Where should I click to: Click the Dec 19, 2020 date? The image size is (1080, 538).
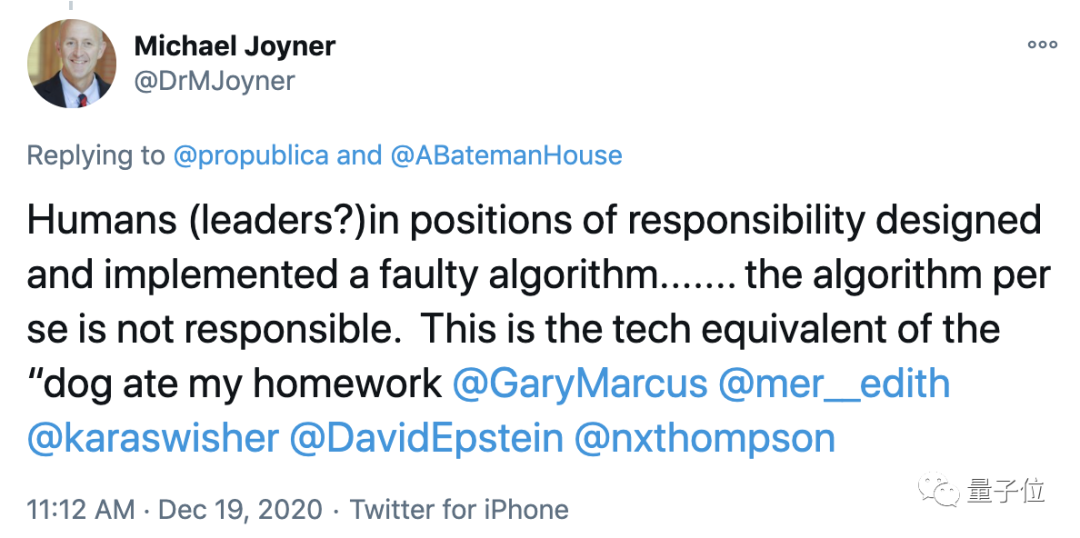[x=239, y=509]
